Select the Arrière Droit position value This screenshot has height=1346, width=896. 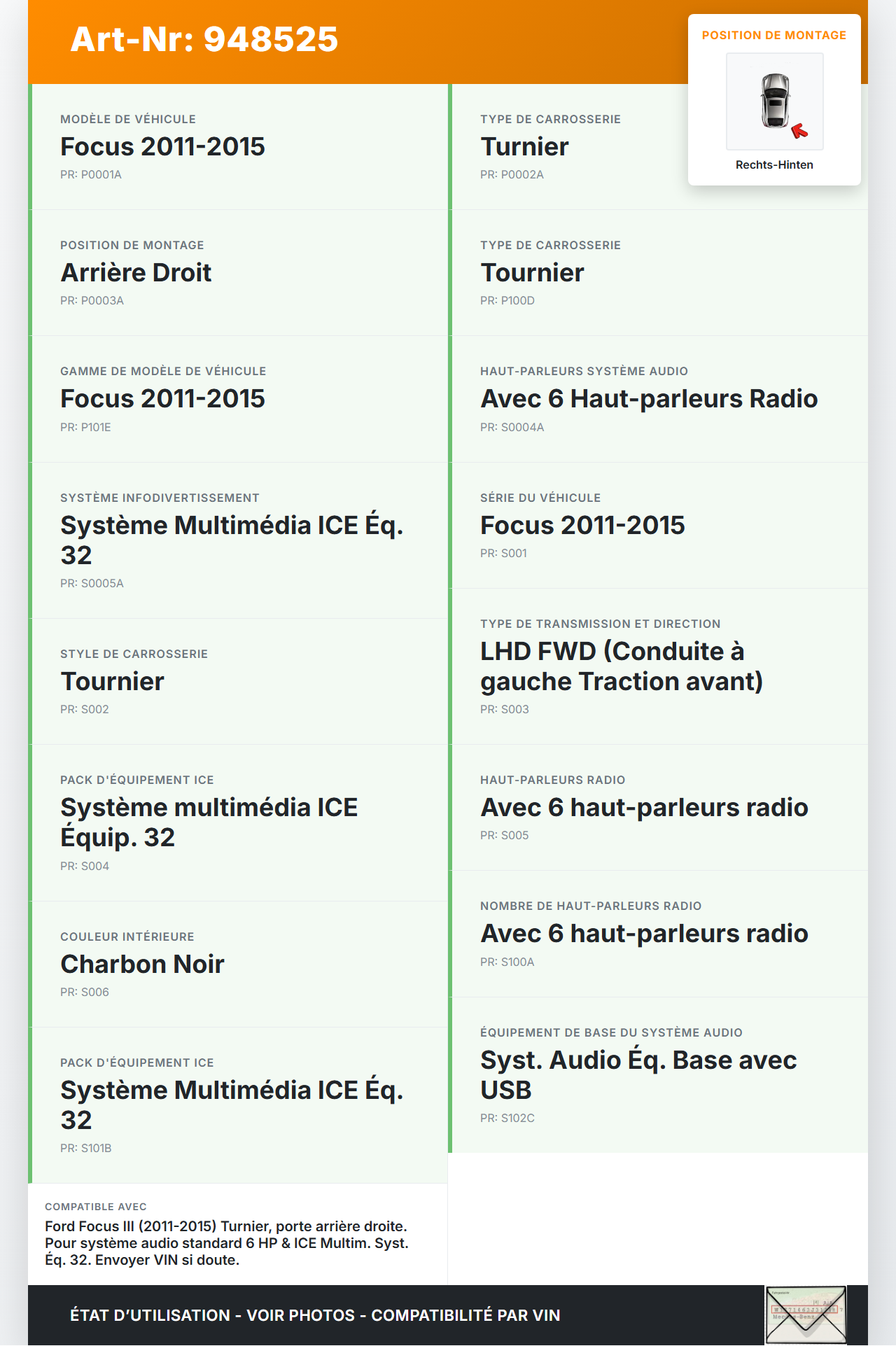click(136, 273)
